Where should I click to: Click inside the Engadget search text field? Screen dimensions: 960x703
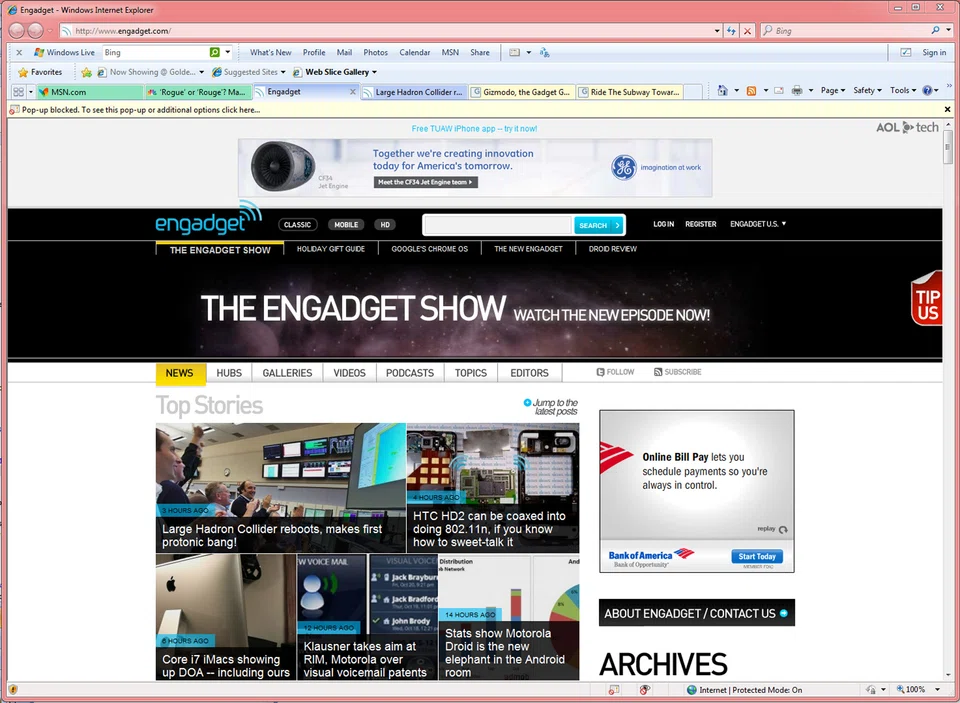(497, 225)
